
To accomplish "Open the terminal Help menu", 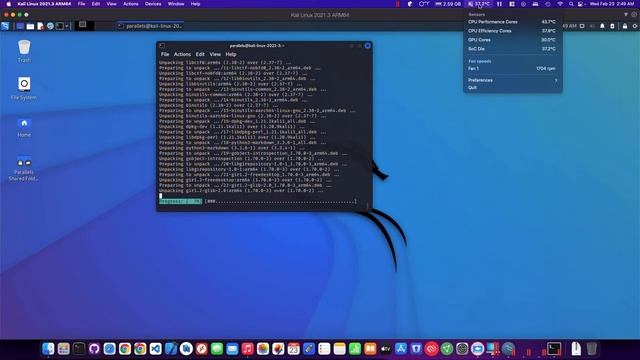I will coord(231,54).
